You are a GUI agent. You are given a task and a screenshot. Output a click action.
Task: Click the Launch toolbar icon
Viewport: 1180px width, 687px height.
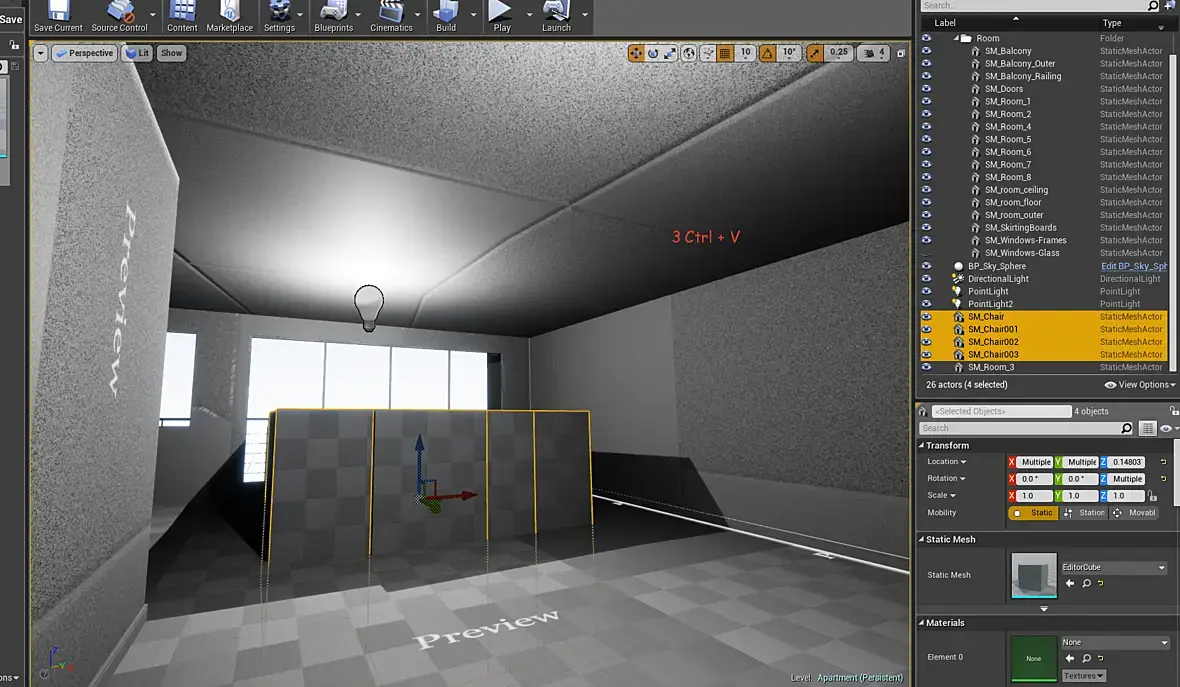point(556,17)
